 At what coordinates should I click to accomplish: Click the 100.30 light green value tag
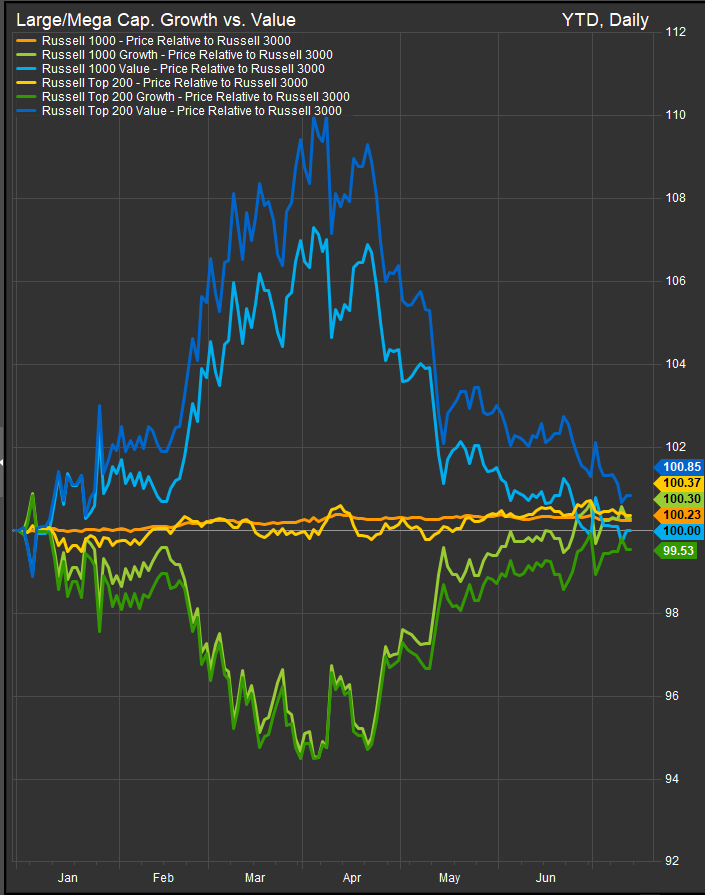point(679,498)
